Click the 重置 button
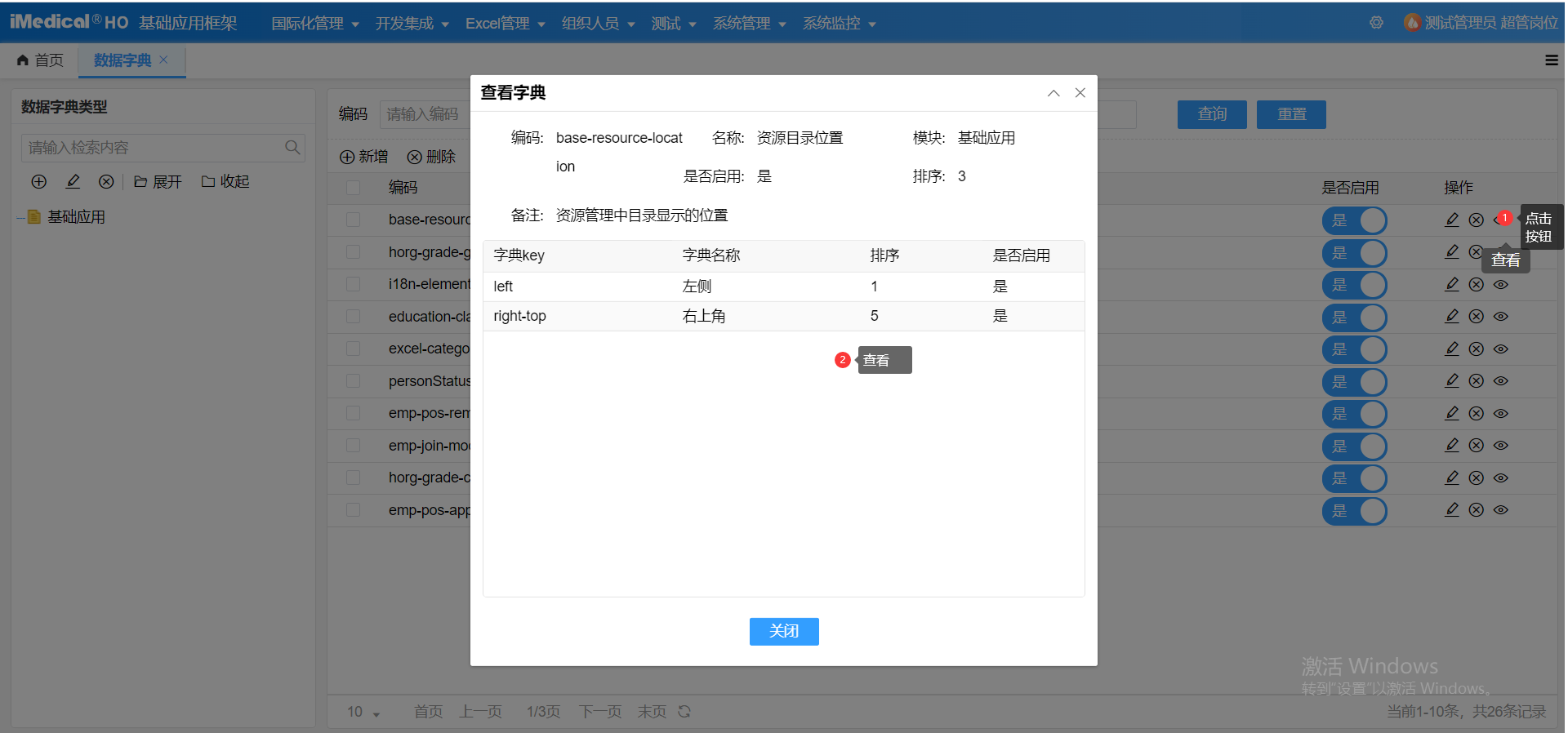The image size is (1568, 733). [1291, 114]
